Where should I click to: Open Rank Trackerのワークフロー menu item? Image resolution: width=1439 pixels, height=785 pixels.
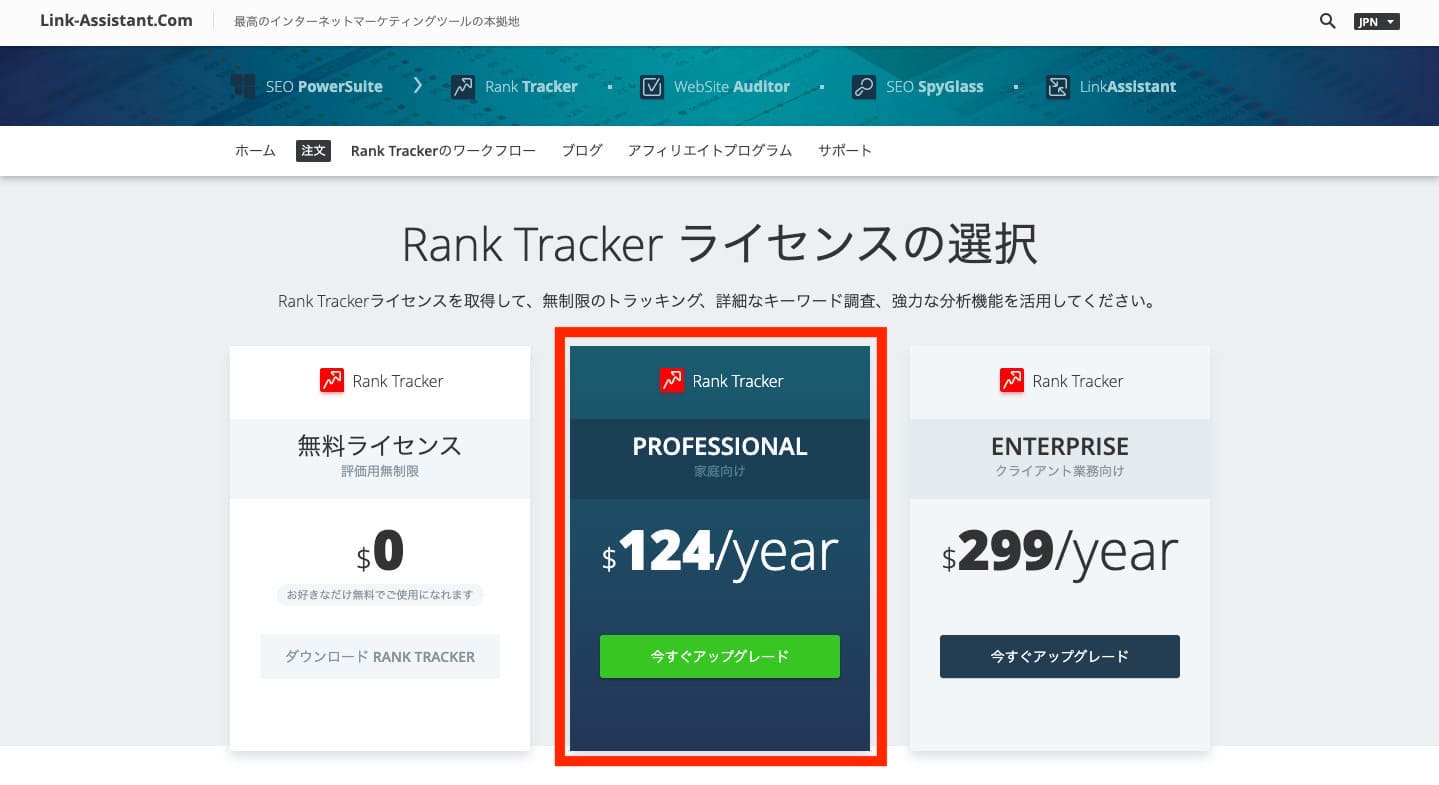(x=443, y=151)
